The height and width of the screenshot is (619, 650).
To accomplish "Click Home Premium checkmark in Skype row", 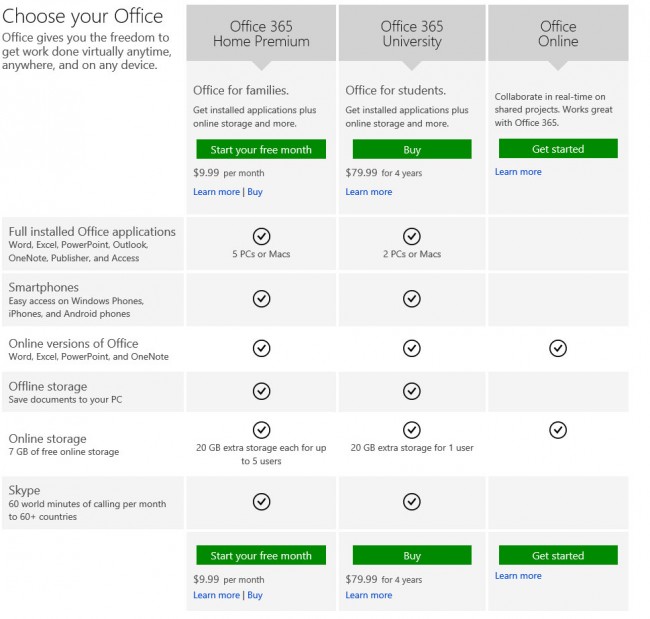I will point(262,502).
